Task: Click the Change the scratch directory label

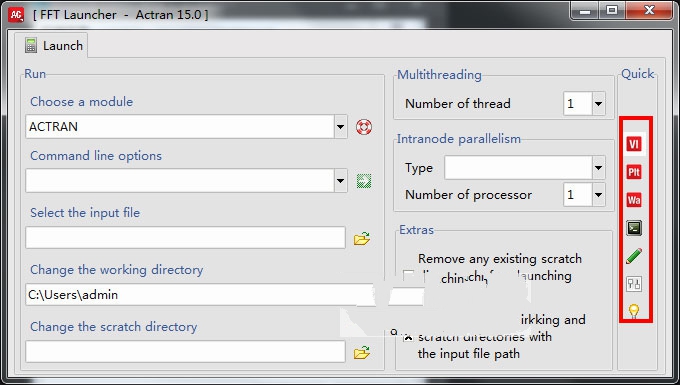Action: (113, 326)
